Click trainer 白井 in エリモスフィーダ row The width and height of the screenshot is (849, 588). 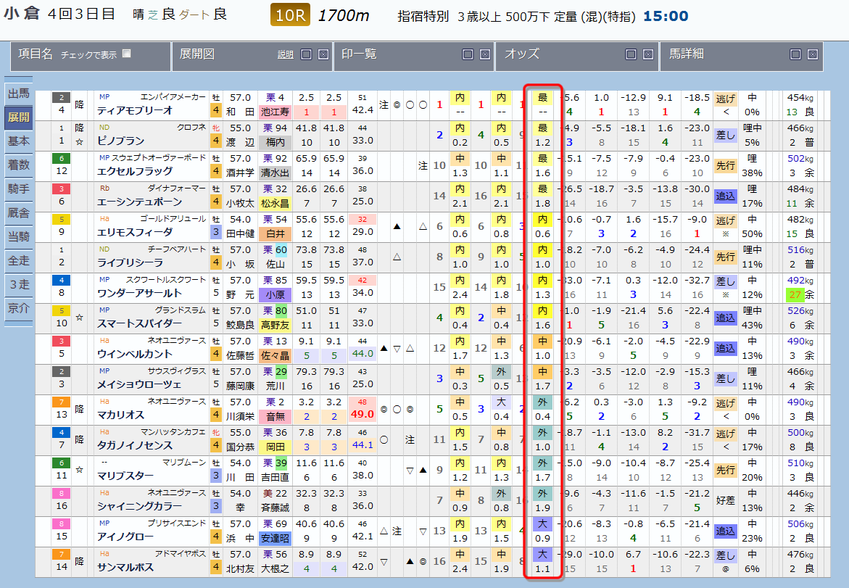[275, 234]
